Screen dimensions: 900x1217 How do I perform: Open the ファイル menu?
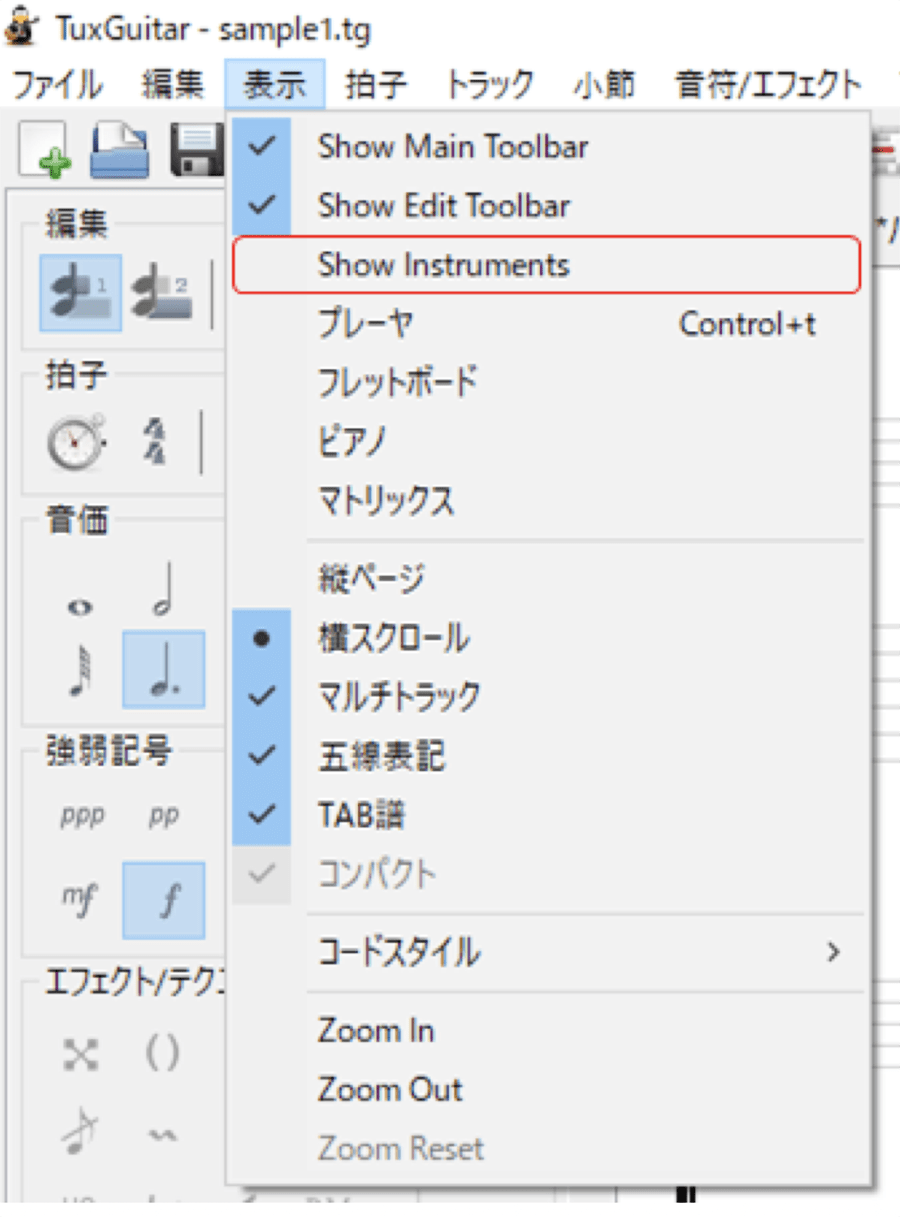57,85
